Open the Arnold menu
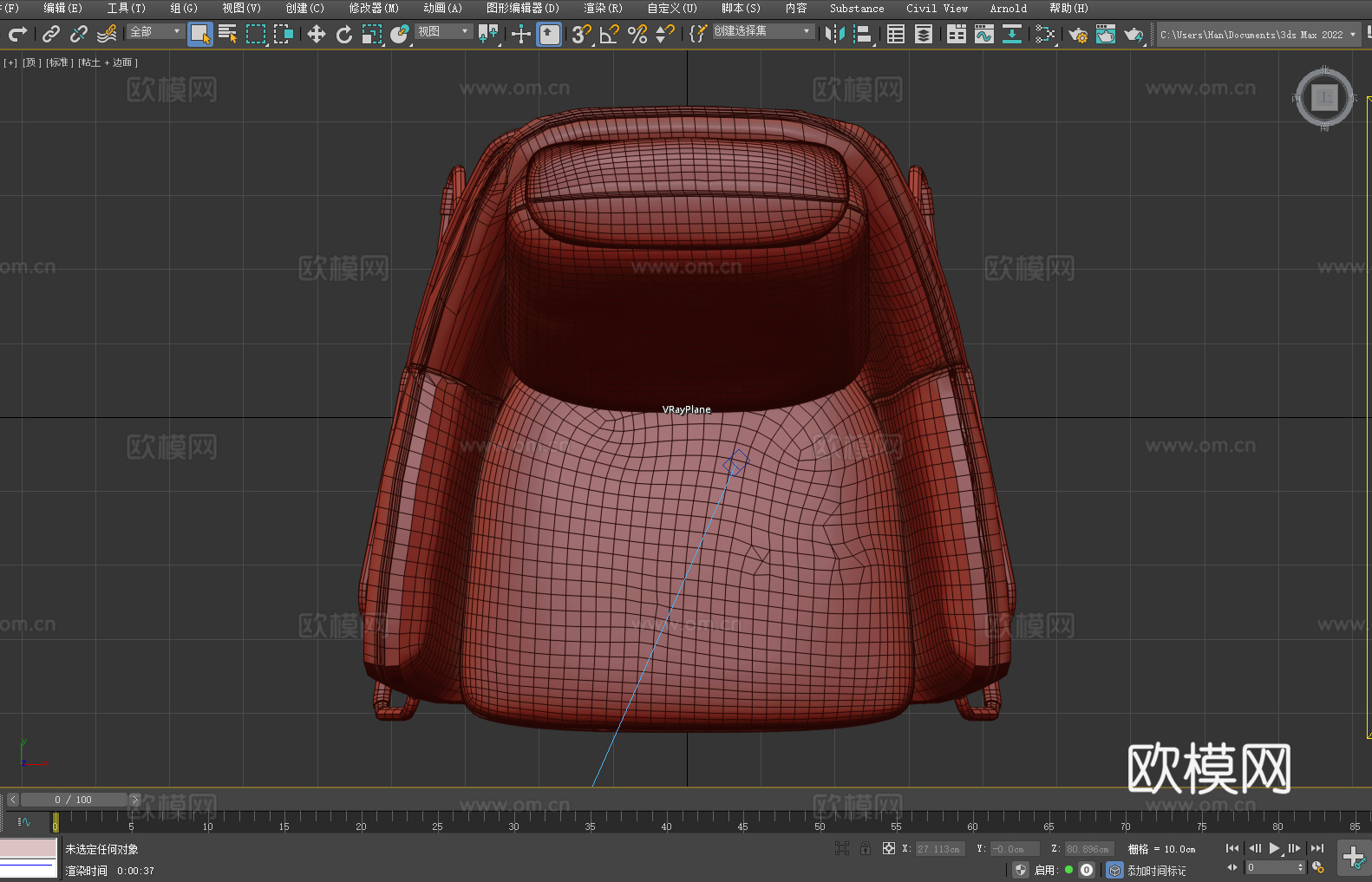The image size is (1372, 882). [x=1009, y=8]
